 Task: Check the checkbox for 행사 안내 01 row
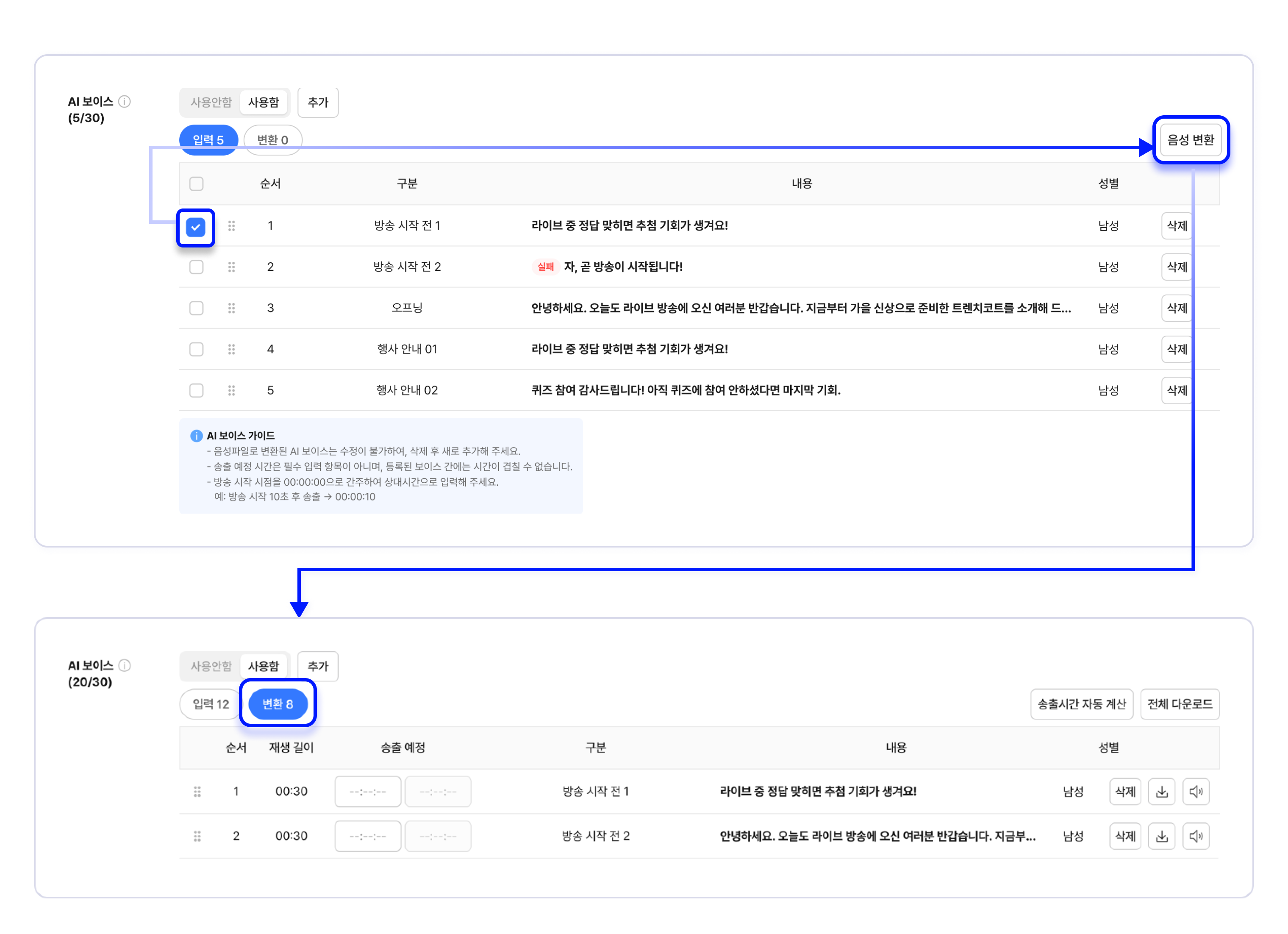pyautogui.click(x=196, y=349)
